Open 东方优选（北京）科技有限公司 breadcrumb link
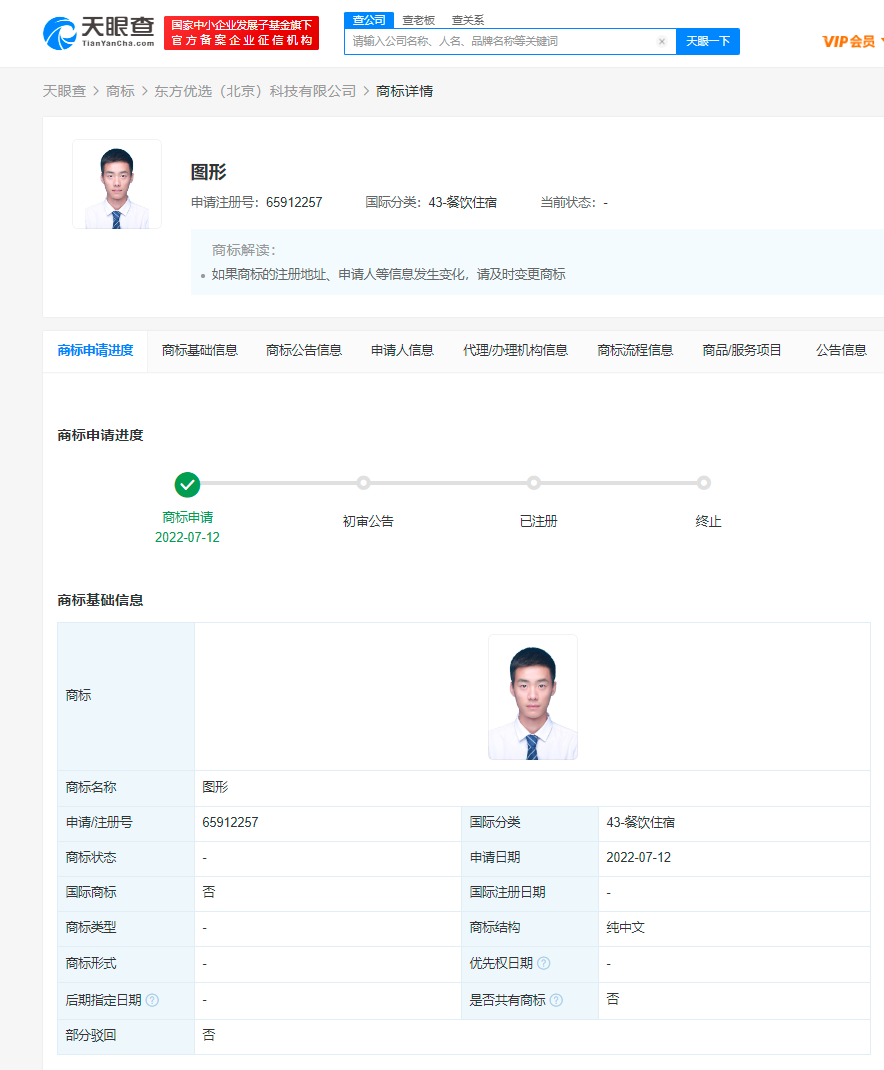The image size is (884, 1070). pyautogui.click(x=255, y=91)
